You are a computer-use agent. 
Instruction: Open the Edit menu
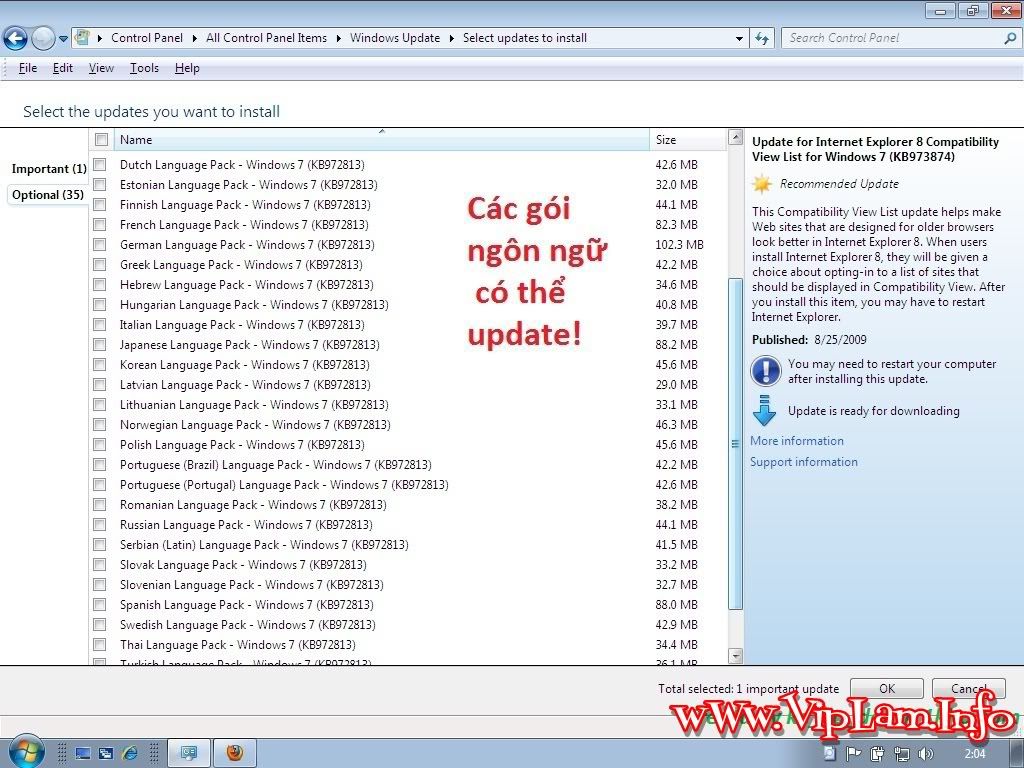pyautogui.click(x=63, y=68)
